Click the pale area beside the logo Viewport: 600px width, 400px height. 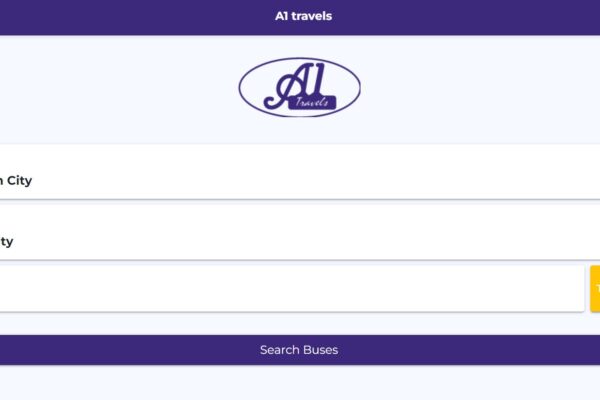478,89
